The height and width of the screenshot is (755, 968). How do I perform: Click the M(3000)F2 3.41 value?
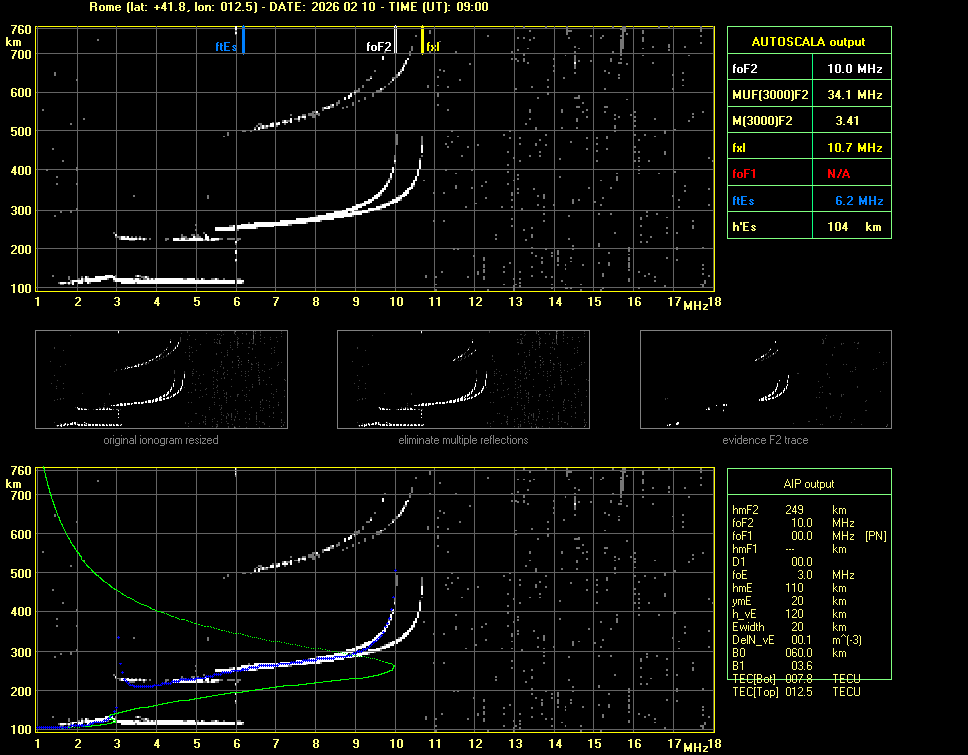point(848,121)
